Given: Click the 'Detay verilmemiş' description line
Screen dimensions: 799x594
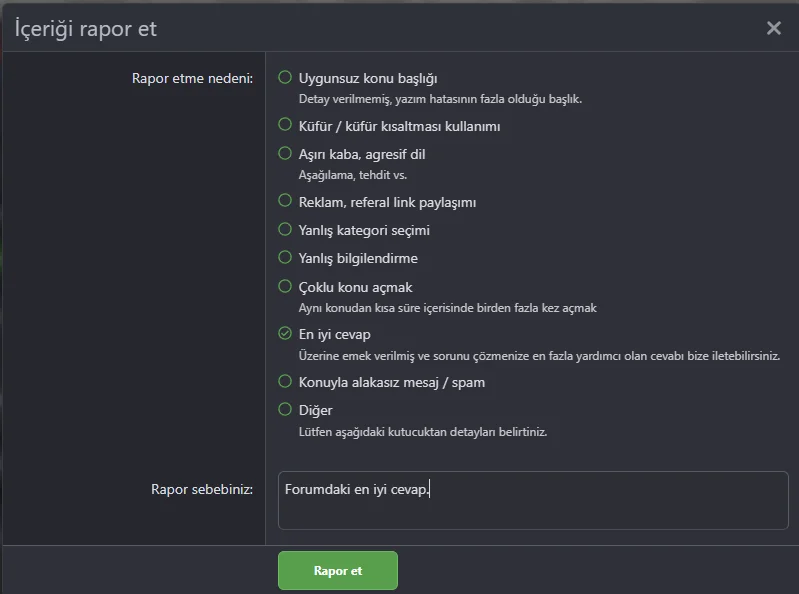Looking at the screenshot, I should tap(440, 99).
